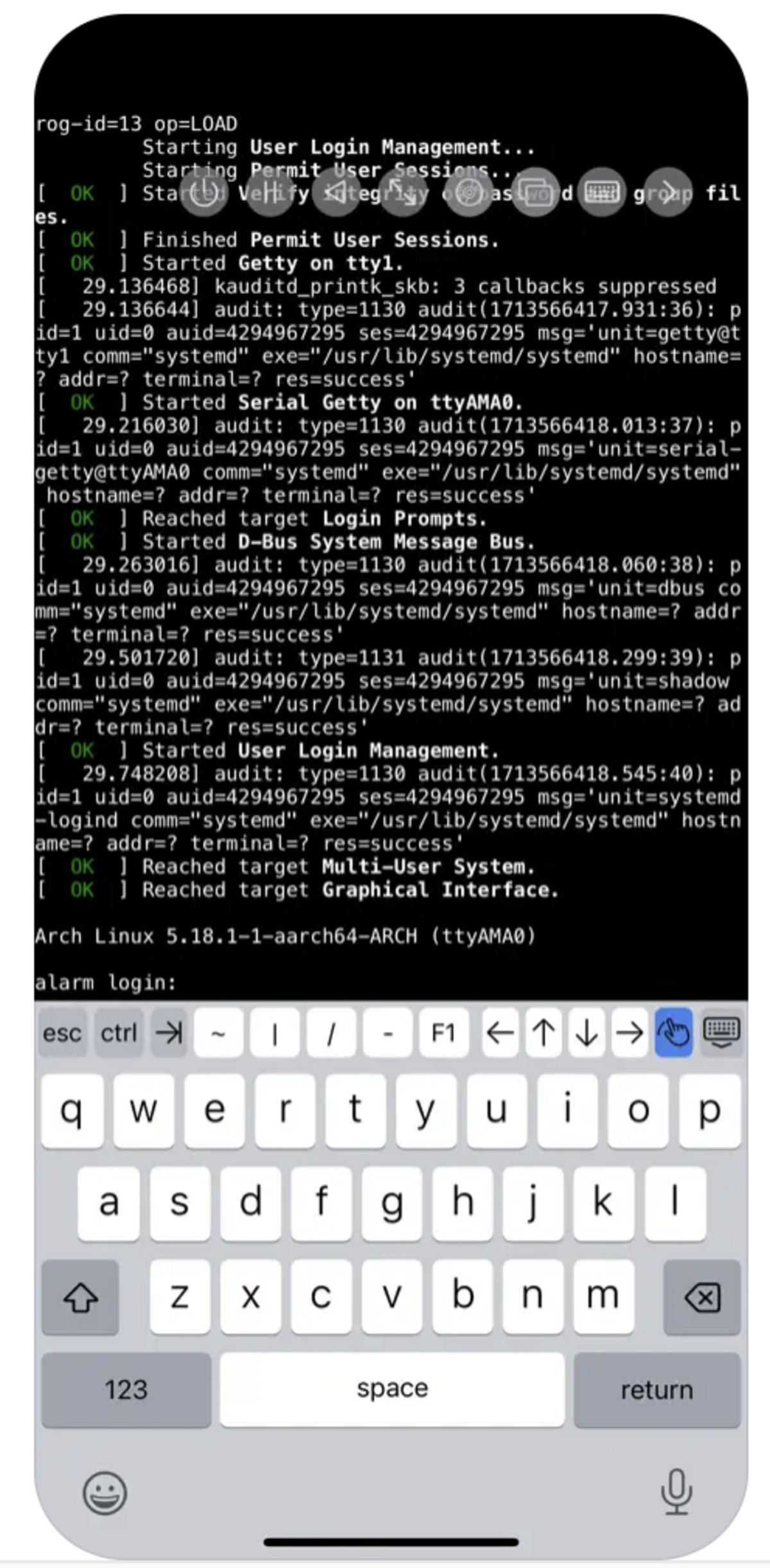770x1568 pixels.
Task: Switch to the 123 numeric keyboard
Action: tap(126, 1390)
